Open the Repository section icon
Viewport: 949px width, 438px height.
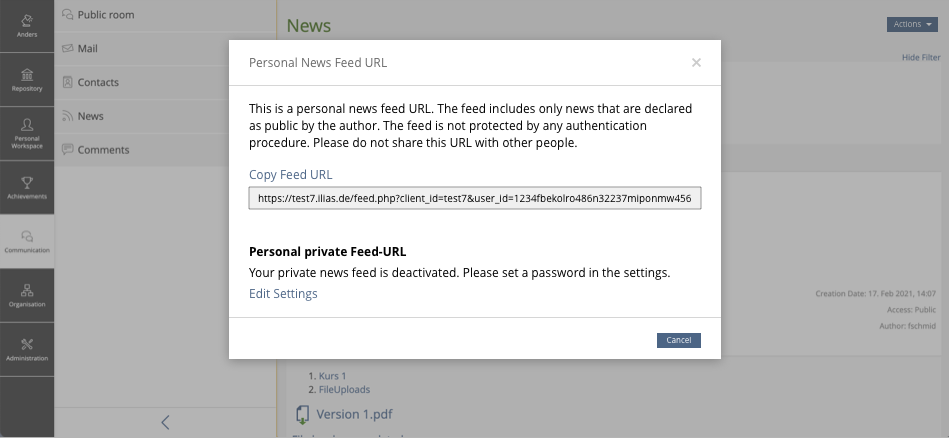click(x=27, y=76)
